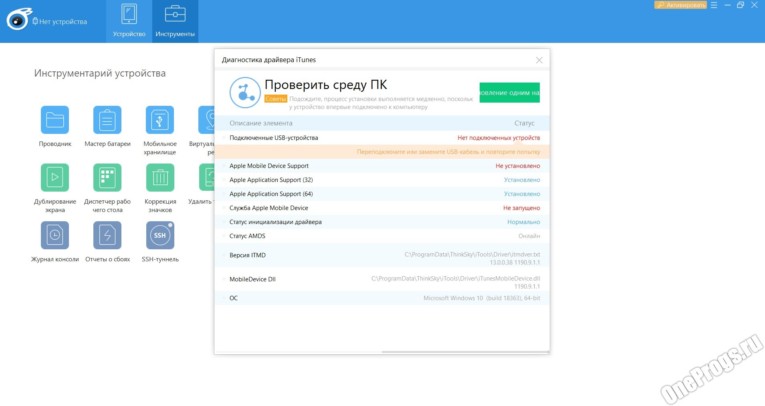
Task: Select the MobileDevice Dll row
Action: coord(382,280)
